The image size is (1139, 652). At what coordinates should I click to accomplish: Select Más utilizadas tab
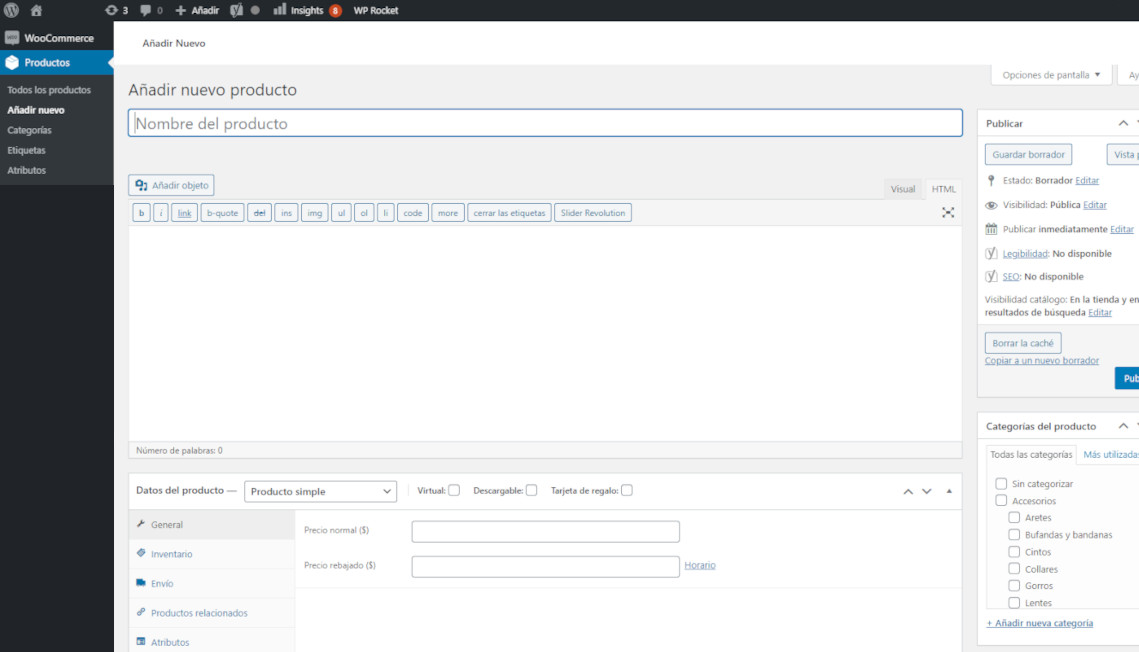pyautogui.click(x=1111, y=455)
